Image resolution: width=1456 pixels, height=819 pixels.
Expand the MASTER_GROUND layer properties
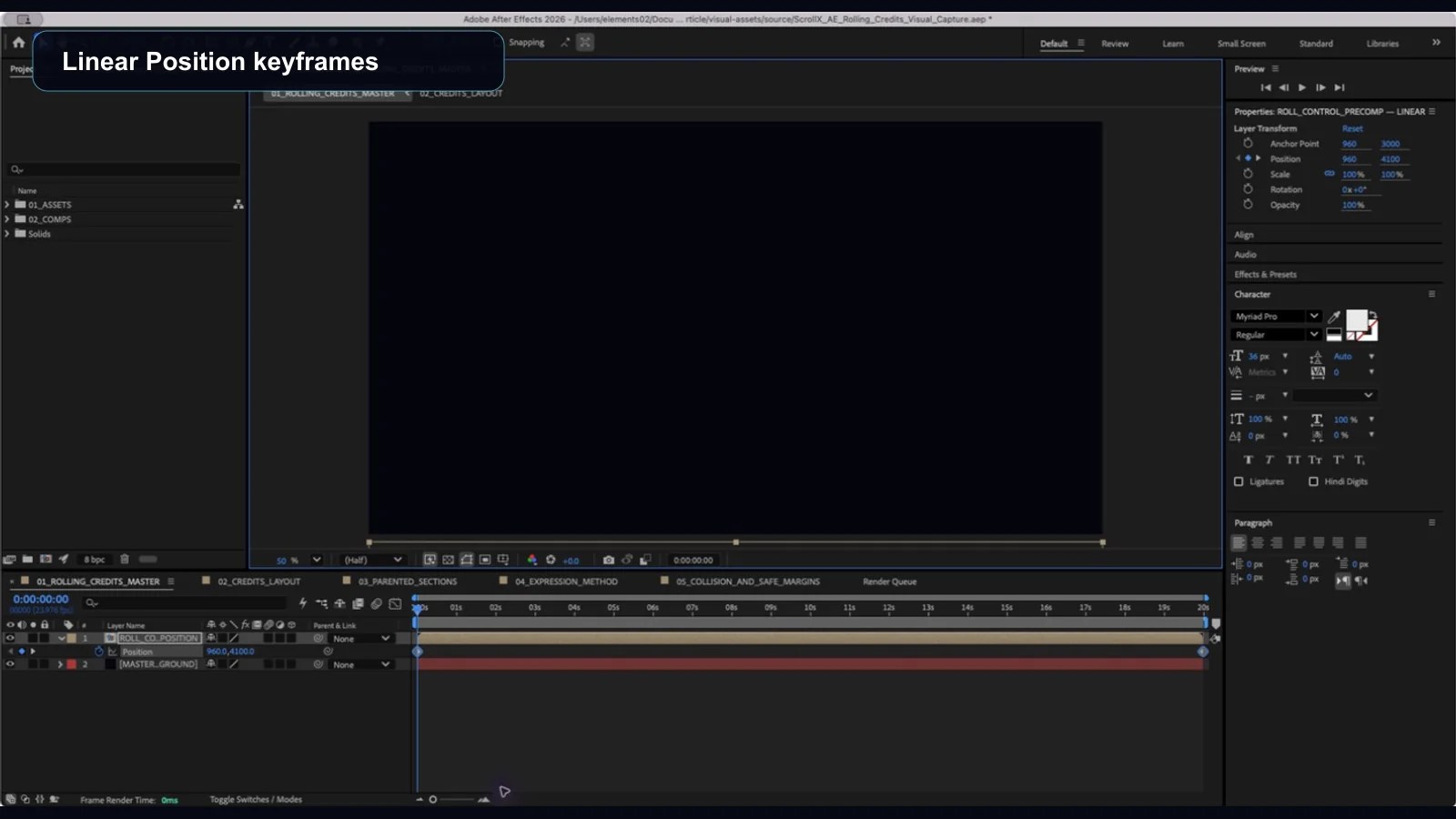point(60,664)
